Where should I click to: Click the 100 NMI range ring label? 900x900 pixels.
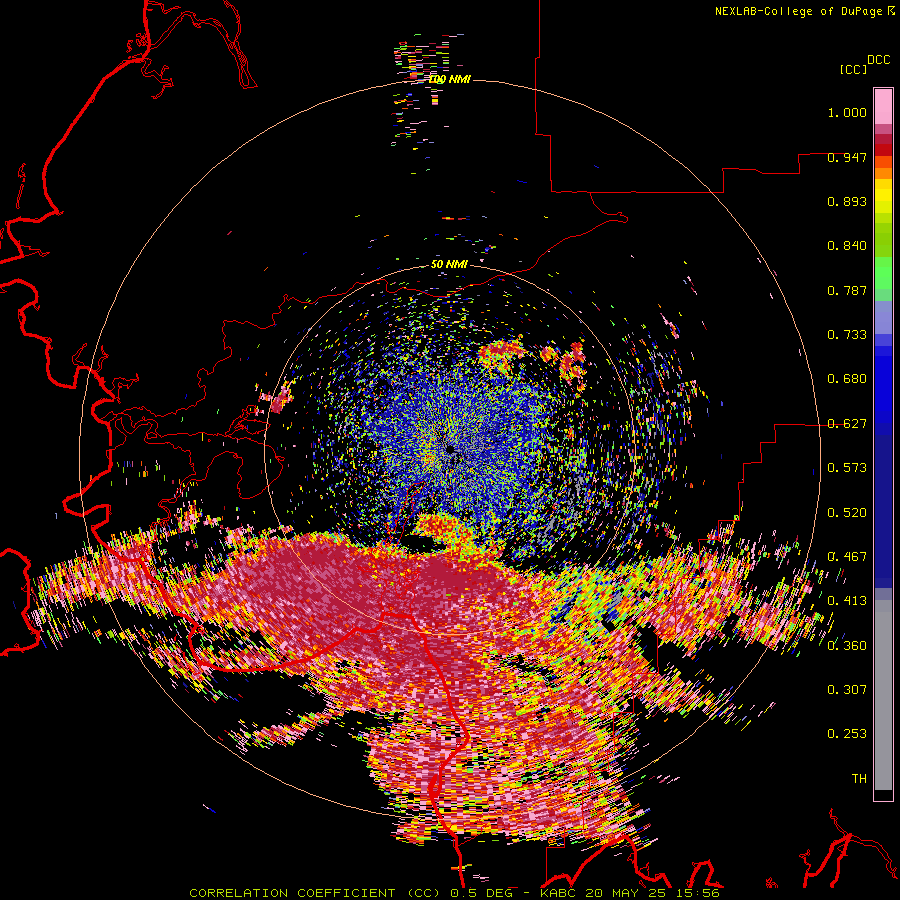pos(450,79)
